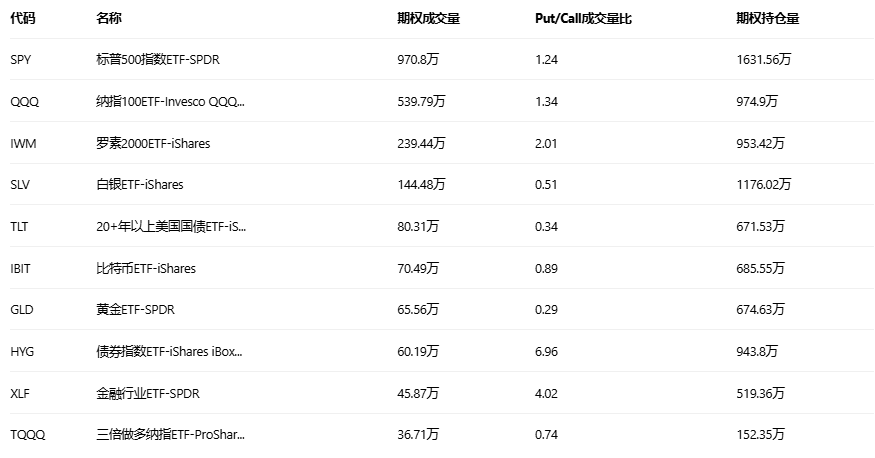Select 三倍做多纳指ETF-ProShar name entry

(170, 435)
